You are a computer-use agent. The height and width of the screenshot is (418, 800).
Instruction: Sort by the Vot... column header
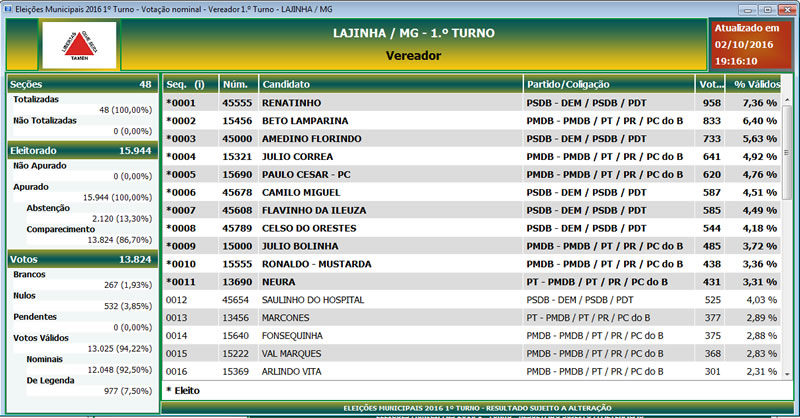(x=710, y=84)
